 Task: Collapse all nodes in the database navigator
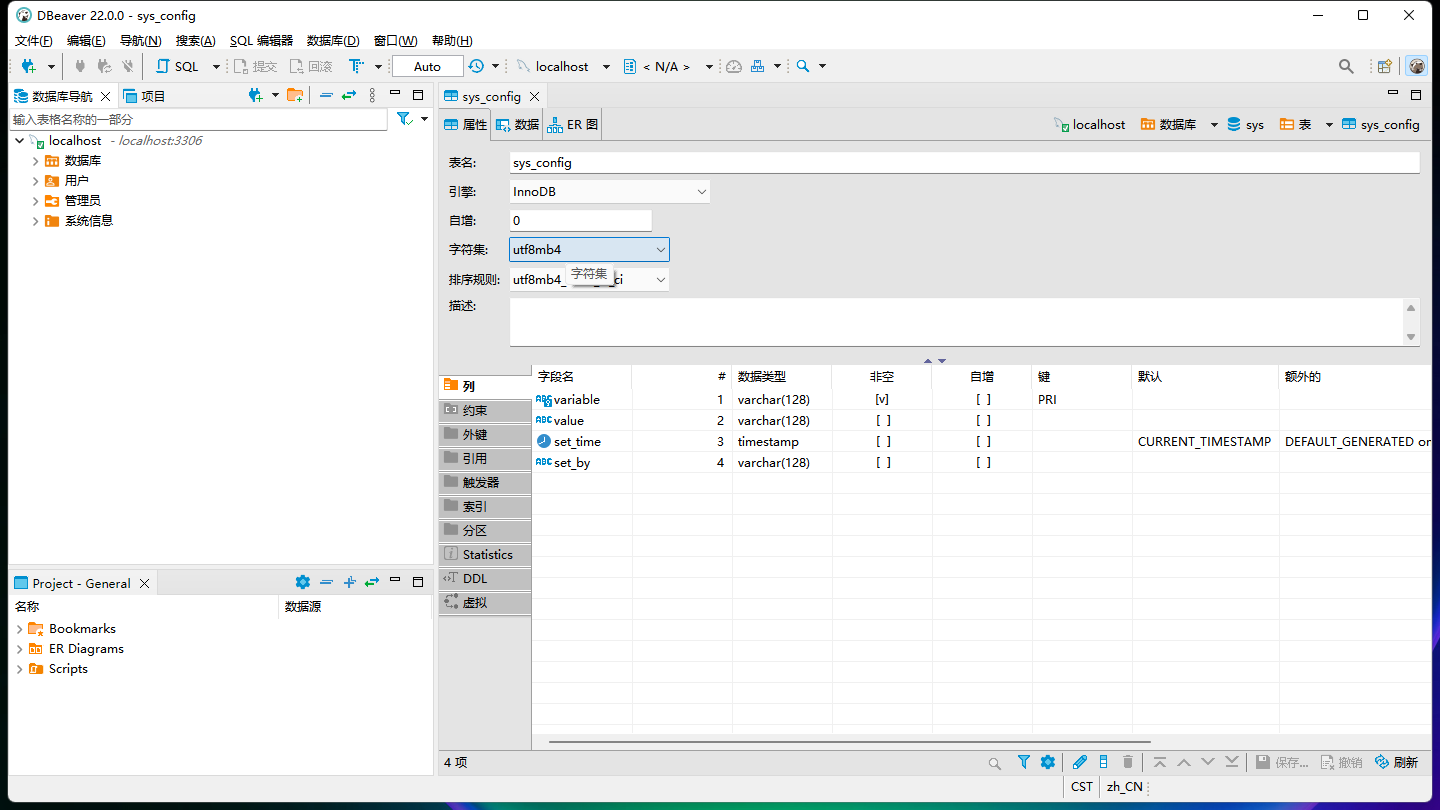(326, 95)
